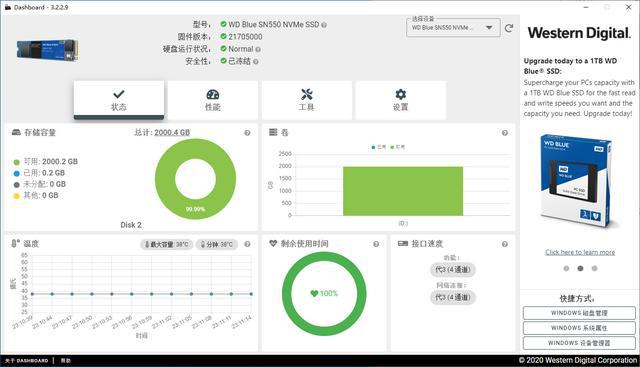Click the 未分配: 0 GB legend entry
This screenshot has height=367, width=640.
[40, 185]
